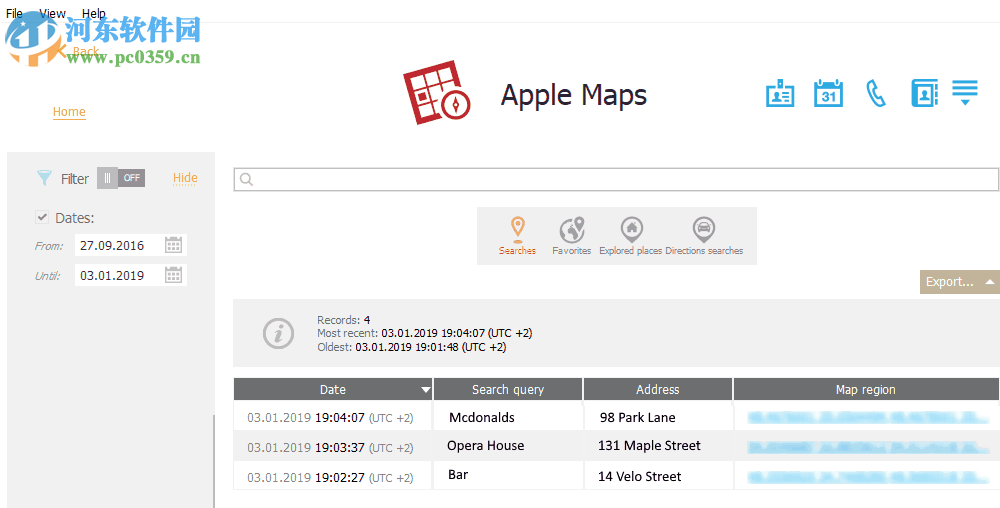Open the Help menu

pos(94,13)
